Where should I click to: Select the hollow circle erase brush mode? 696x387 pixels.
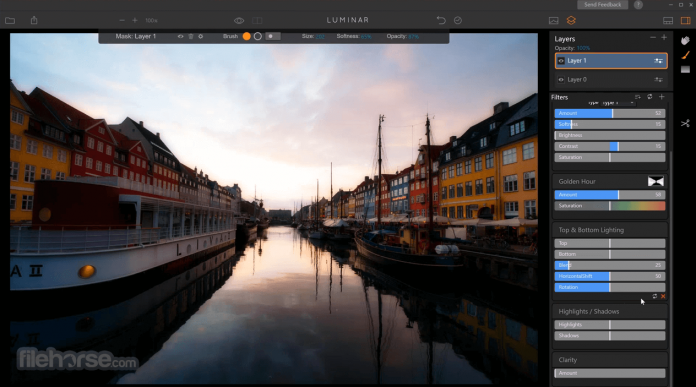tap(258, 36)
